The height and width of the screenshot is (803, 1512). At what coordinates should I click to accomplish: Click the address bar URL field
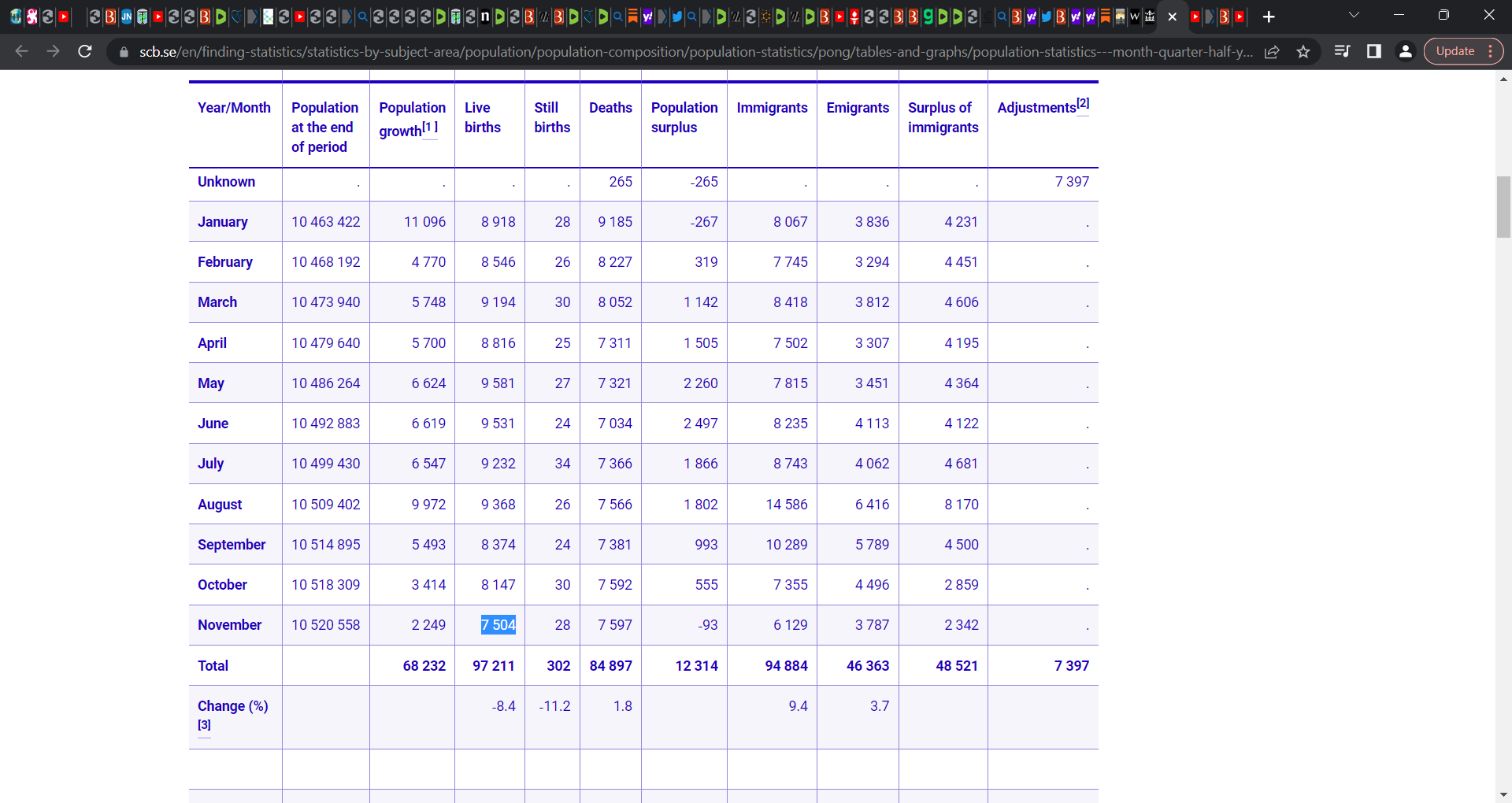(693, 51)
